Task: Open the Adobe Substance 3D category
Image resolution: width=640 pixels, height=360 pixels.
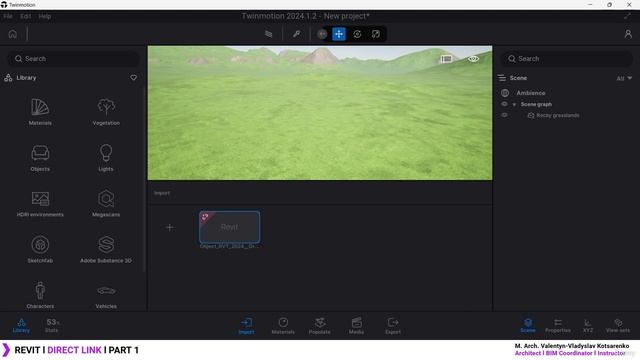Action: 106,249
